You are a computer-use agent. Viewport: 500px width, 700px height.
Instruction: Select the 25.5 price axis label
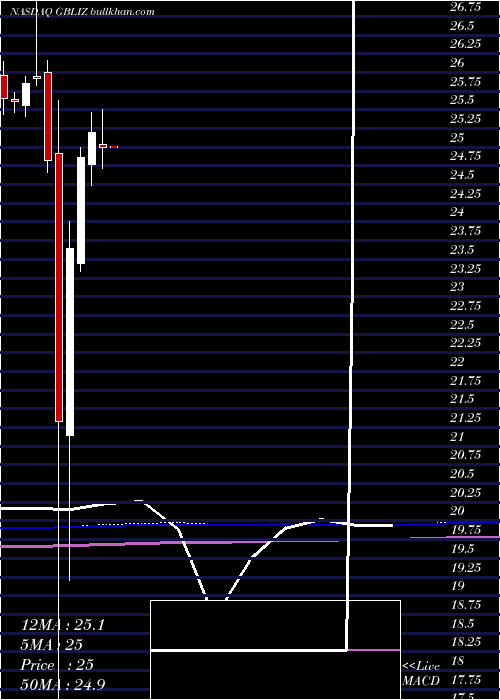[462, 100]
